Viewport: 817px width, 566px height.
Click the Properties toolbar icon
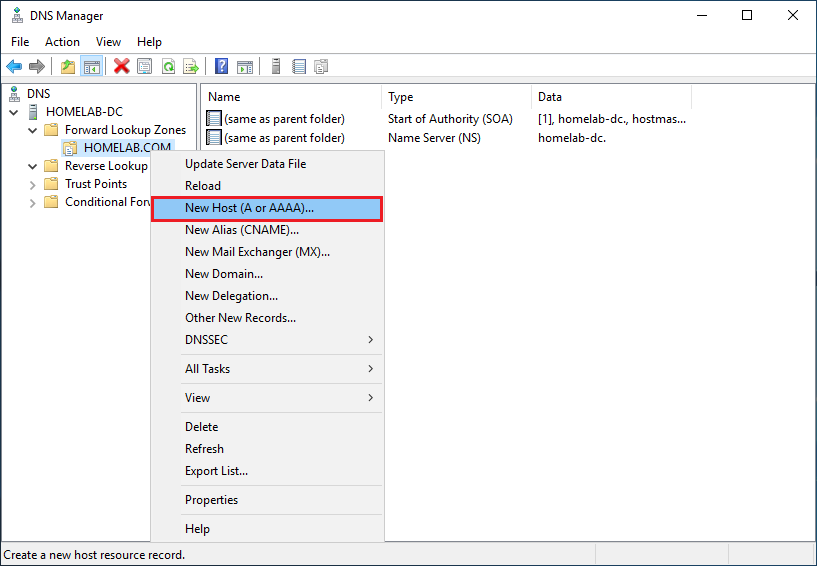[145, 67]
